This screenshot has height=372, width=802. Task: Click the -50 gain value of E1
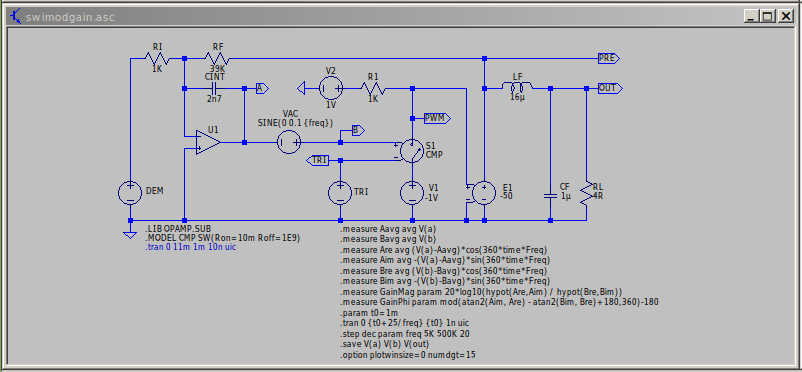(506, 195)
